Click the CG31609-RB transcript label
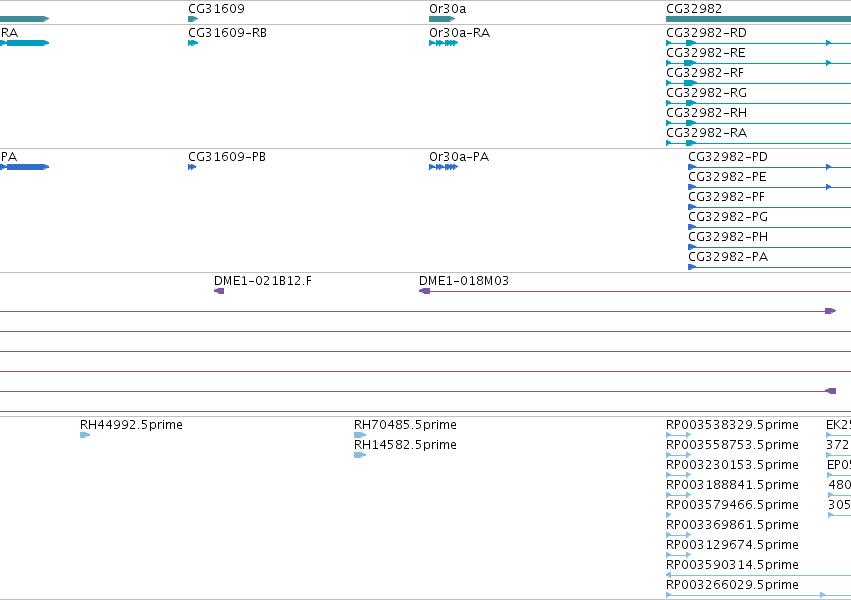The image size is (851, 600). pos(227,33)
